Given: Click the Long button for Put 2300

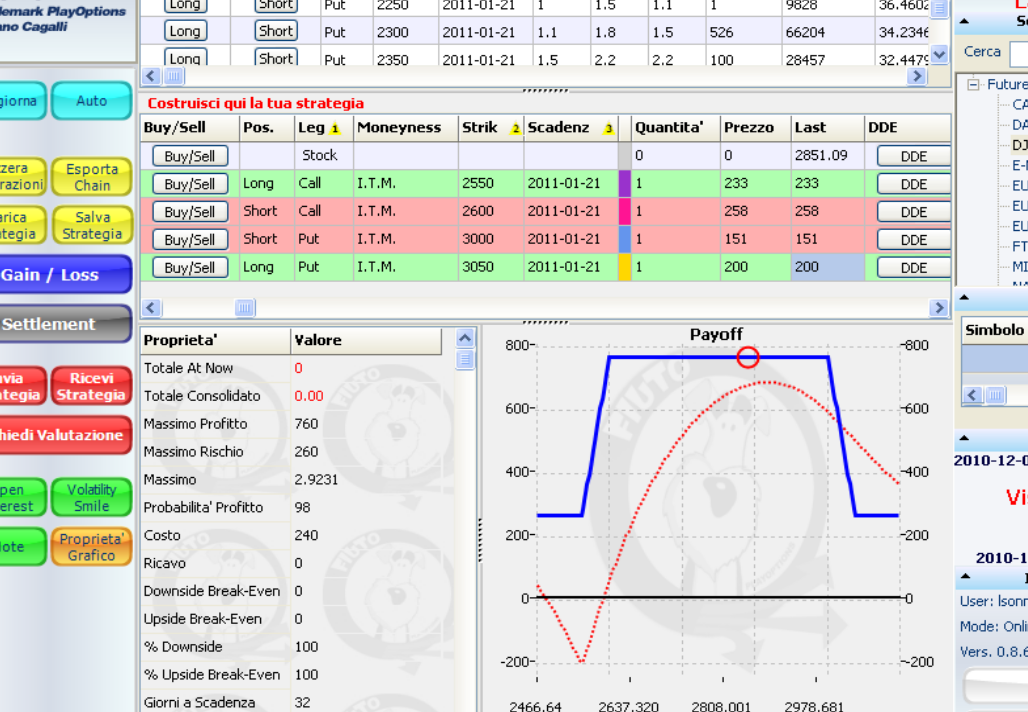Looking at the screenshot, I should 185,31.
